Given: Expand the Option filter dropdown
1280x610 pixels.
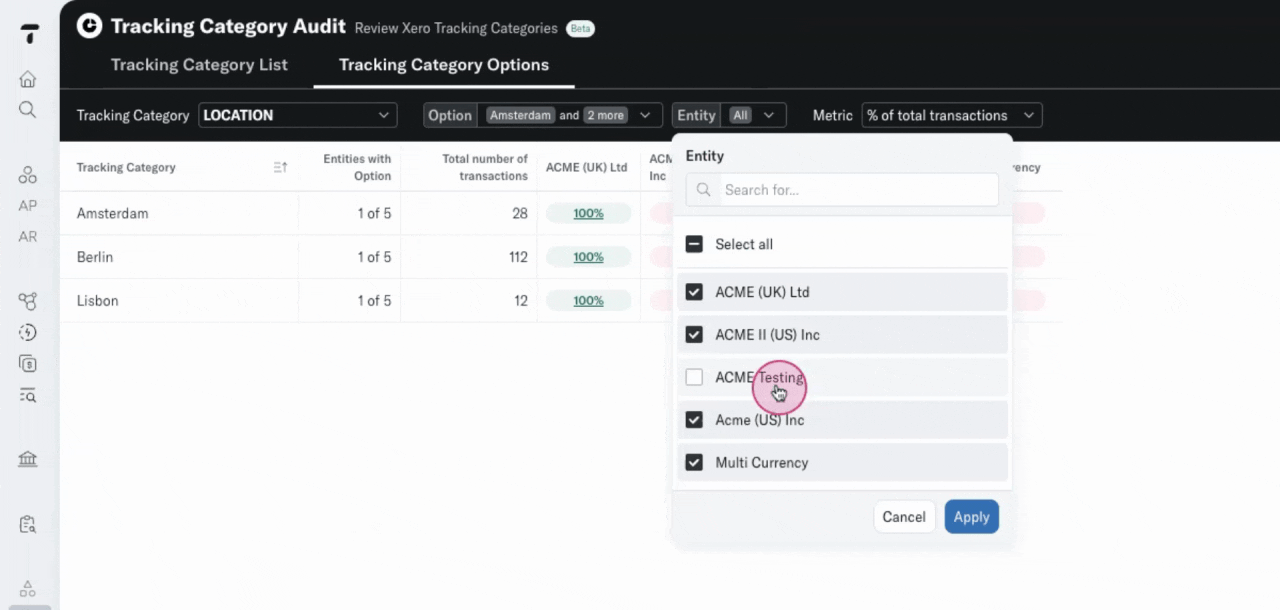Looking at the screenshot, I should click(543, 115).
